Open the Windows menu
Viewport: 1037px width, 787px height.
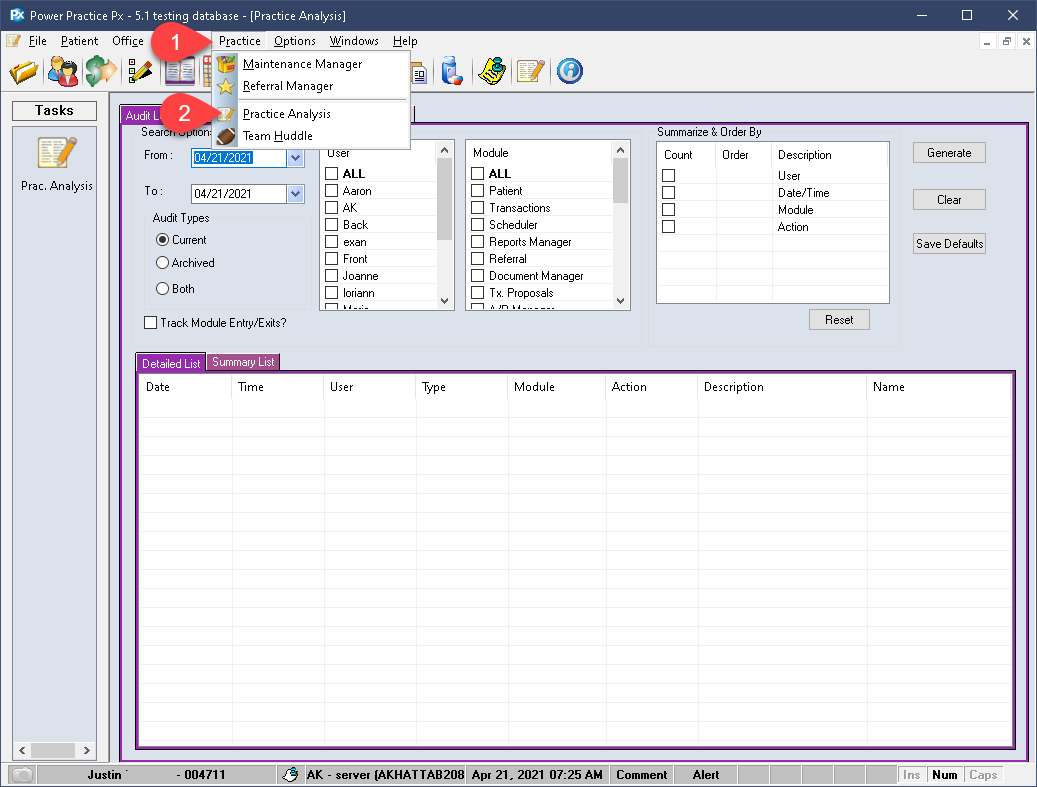tap(354, 41)
